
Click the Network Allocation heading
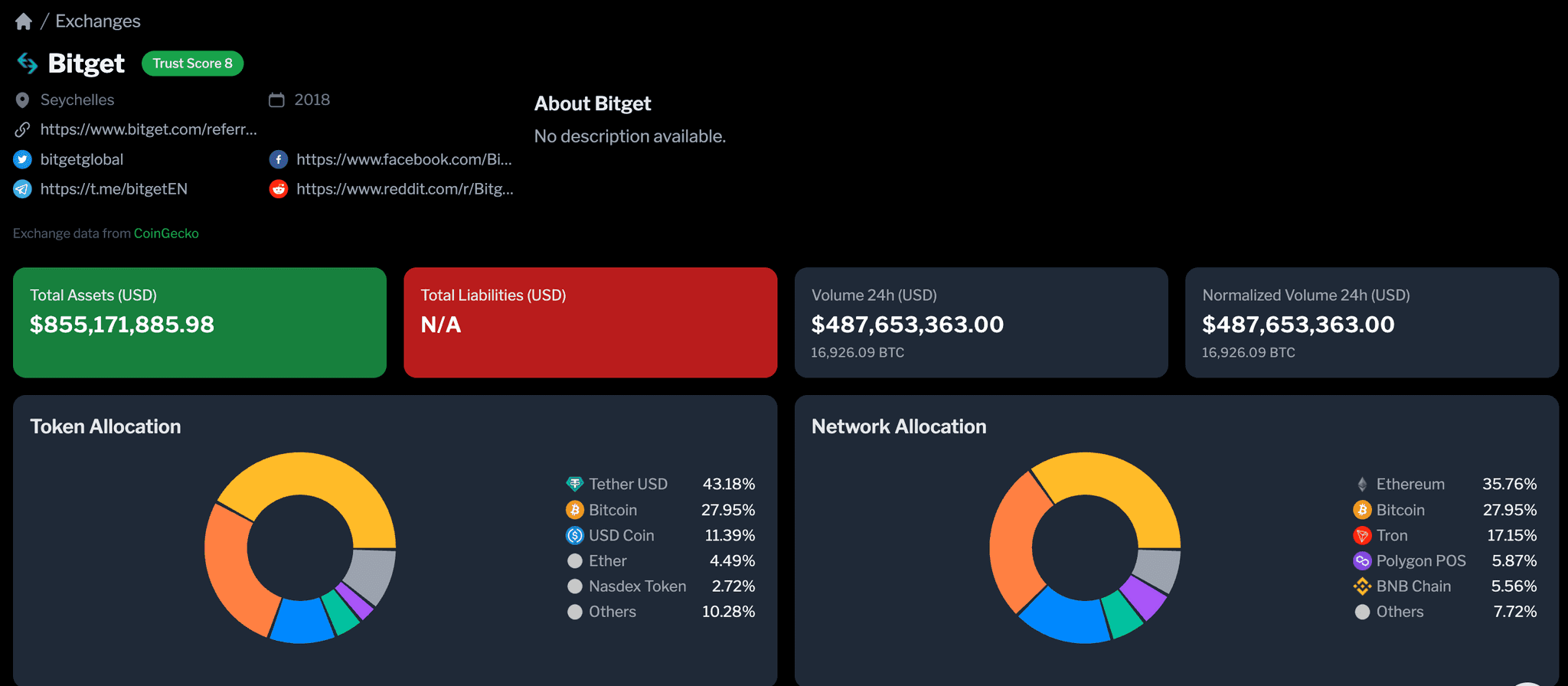click(899, 426)
